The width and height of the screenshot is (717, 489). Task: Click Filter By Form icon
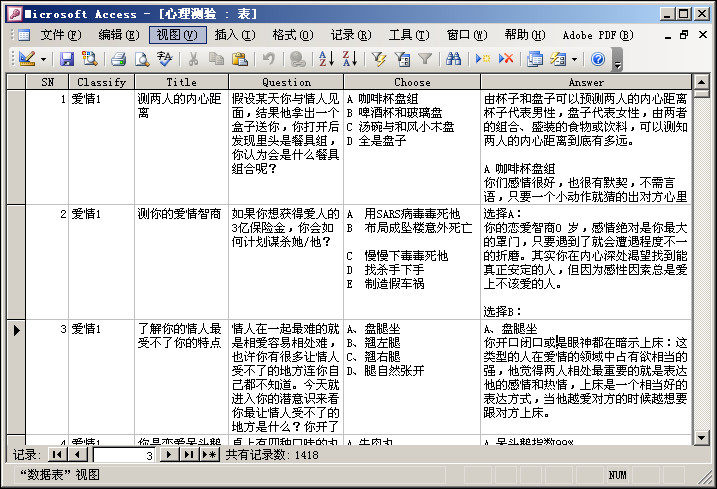pos(402,59)
